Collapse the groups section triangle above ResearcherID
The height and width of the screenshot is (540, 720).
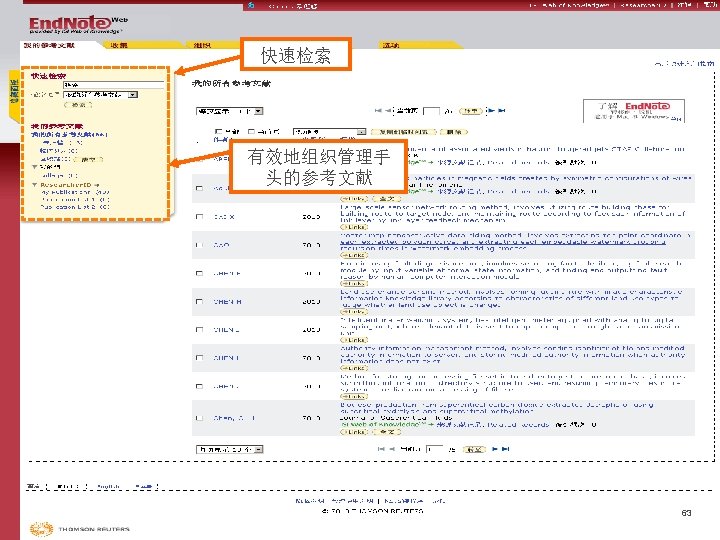click(x=34, y=167)
